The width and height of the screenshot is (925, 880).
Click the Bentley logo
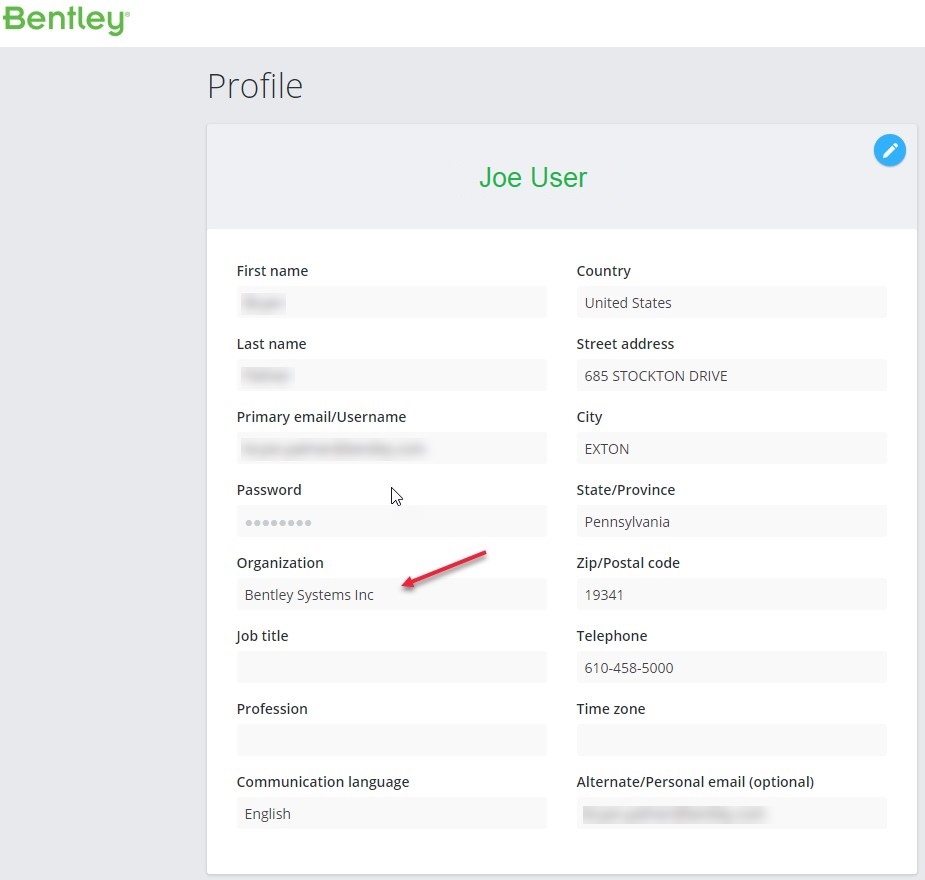point(66,20)
